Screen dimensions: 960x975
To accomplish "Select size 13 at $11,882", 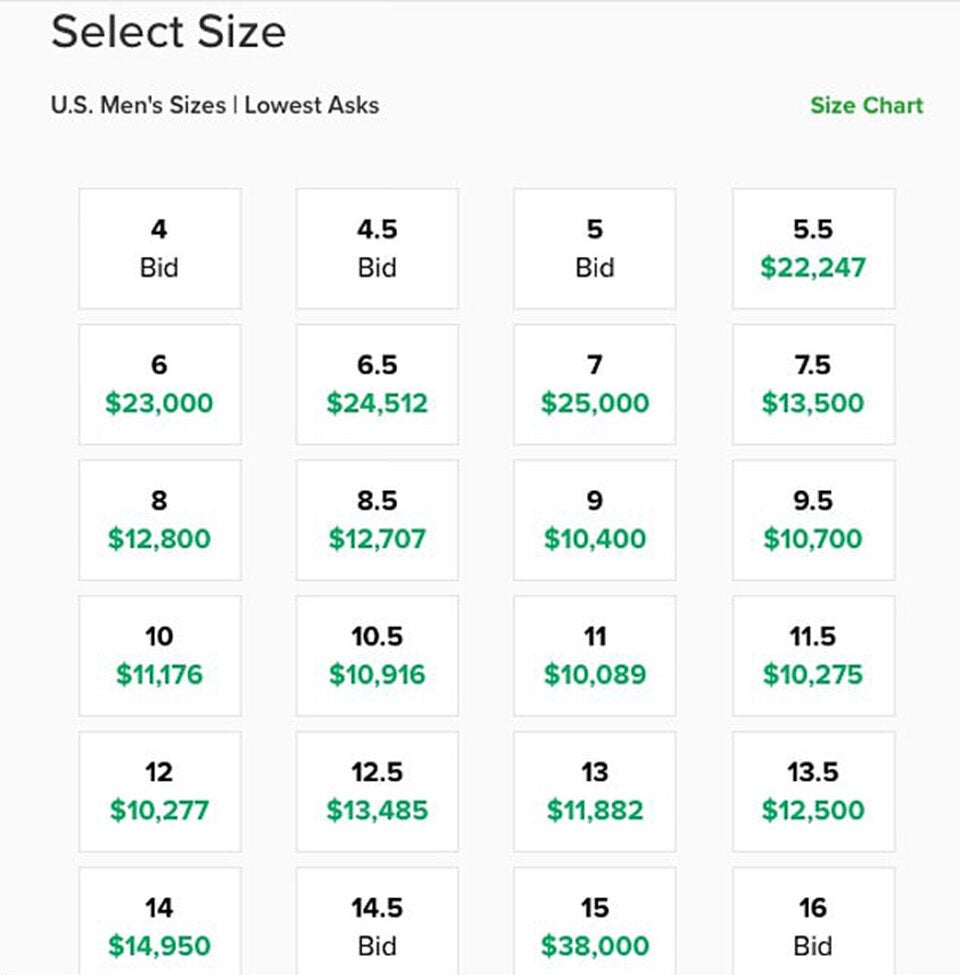I will [x=594, y=791].
